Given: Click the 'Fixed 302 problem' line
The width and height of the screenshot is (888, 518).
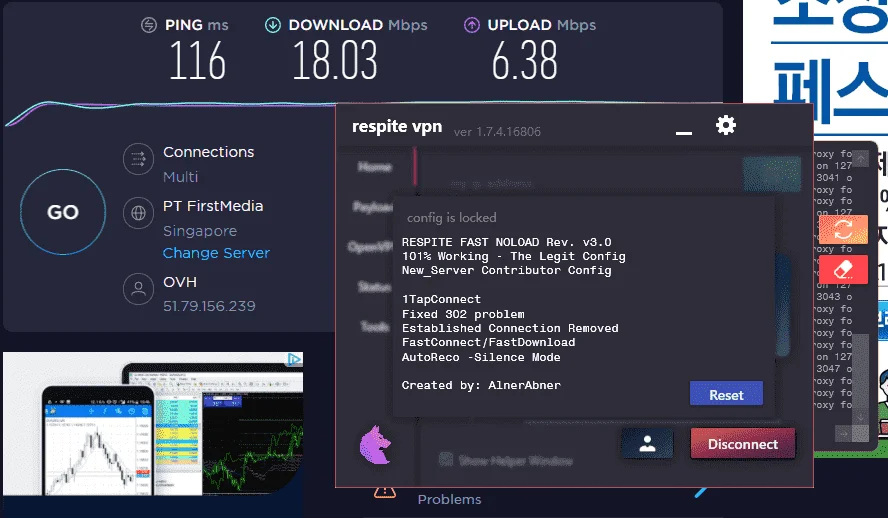Looking at the screenshot, I should 463,314.
